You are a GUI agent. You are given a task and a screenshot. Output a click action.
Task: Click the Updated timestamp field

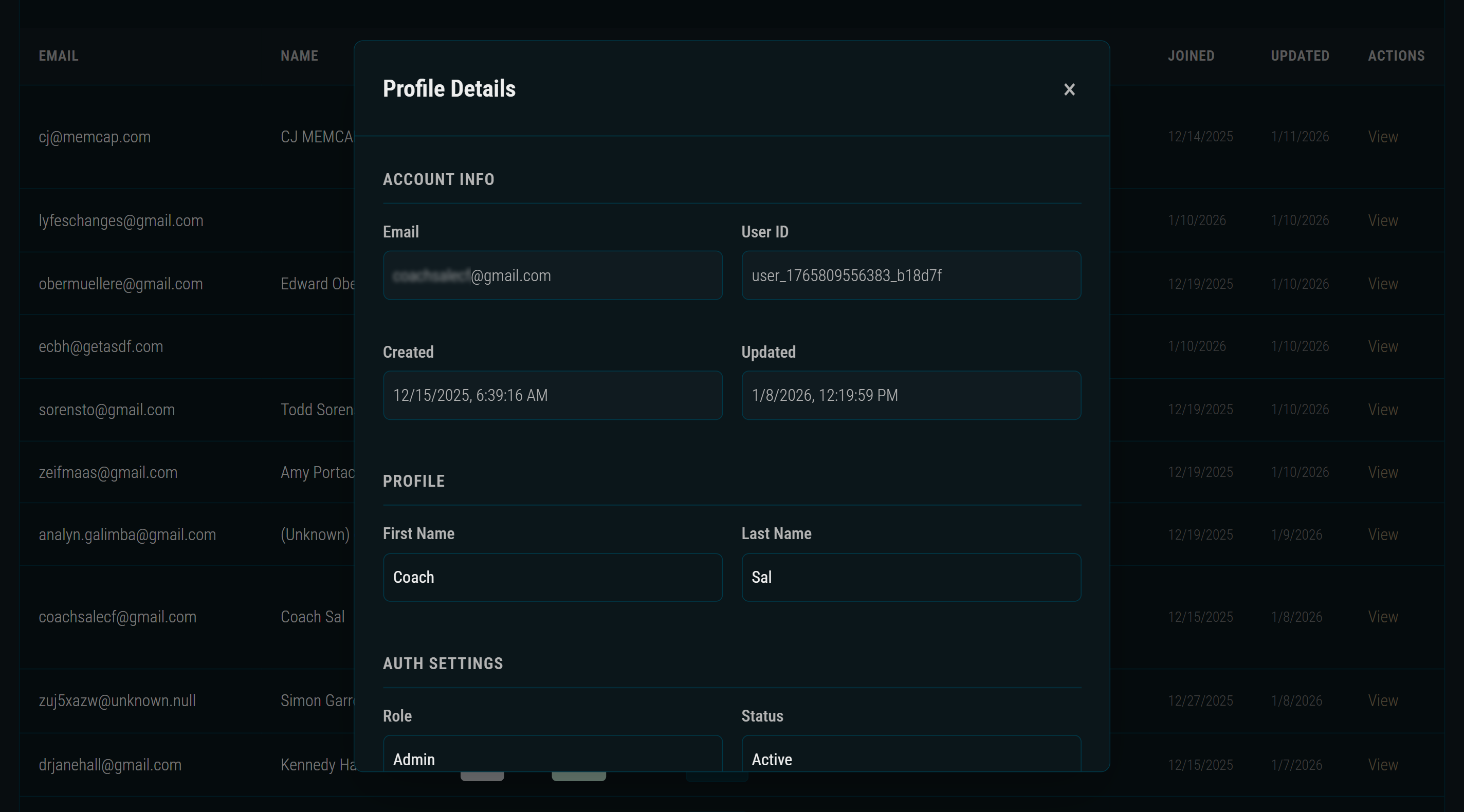pyautogui.click(x=910, y=396)
